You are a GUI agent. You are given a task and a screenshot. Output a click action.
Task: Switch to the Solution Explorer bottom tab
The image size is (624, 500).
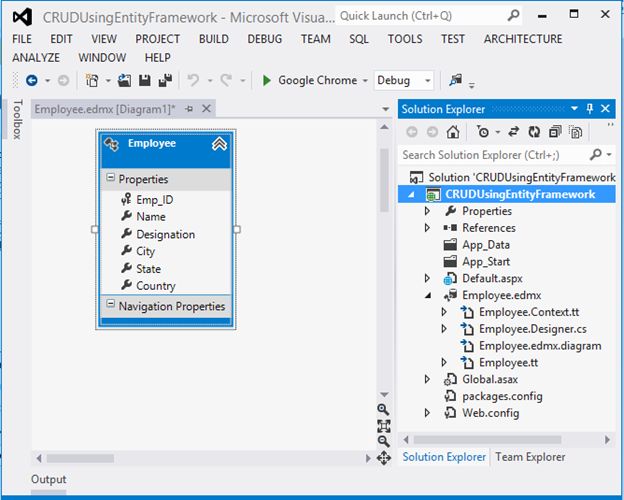[x=444, y=457]
